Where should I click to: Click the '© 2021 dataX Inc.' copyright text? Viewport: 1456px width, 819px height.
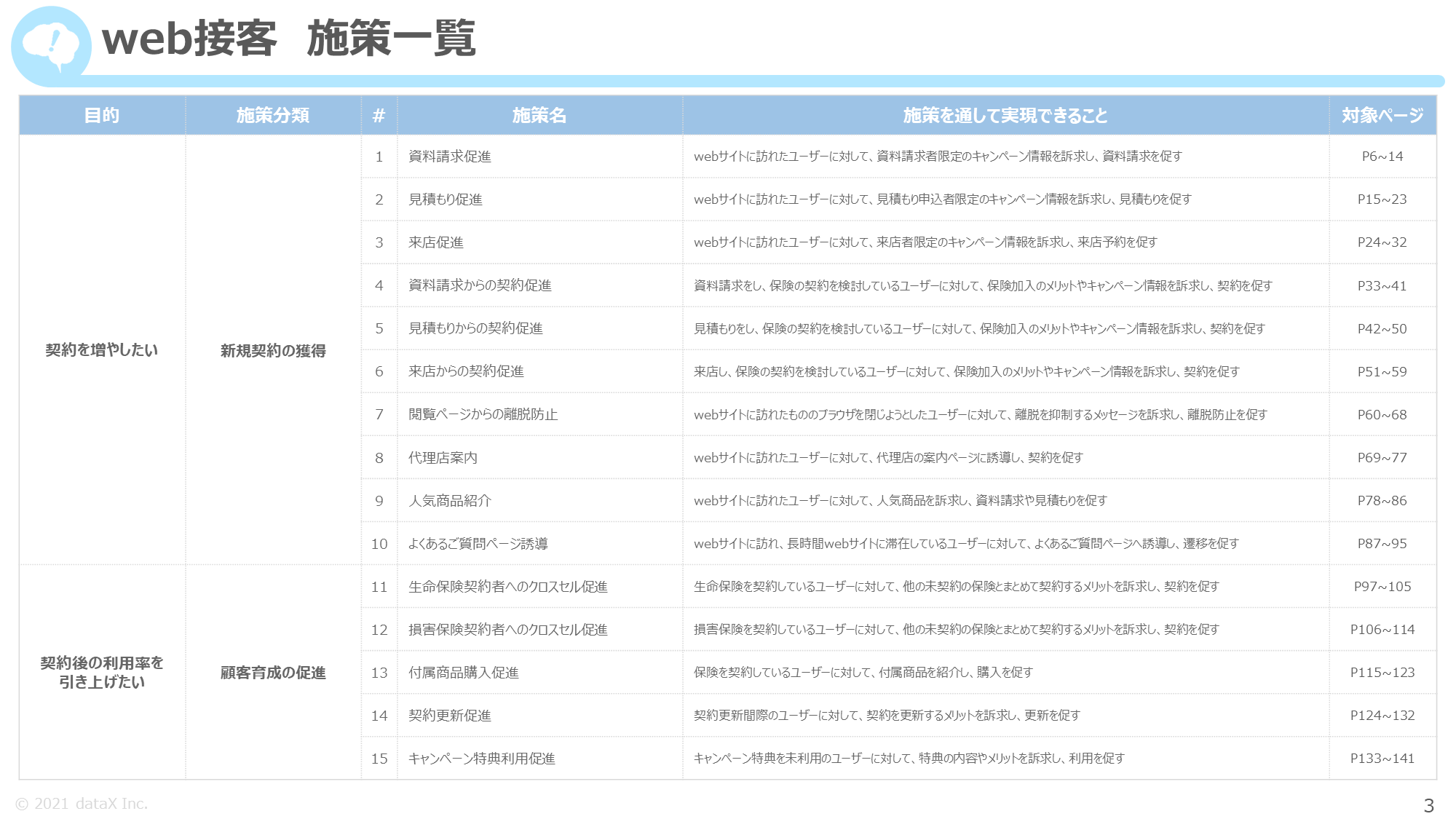tap(82, 804)
